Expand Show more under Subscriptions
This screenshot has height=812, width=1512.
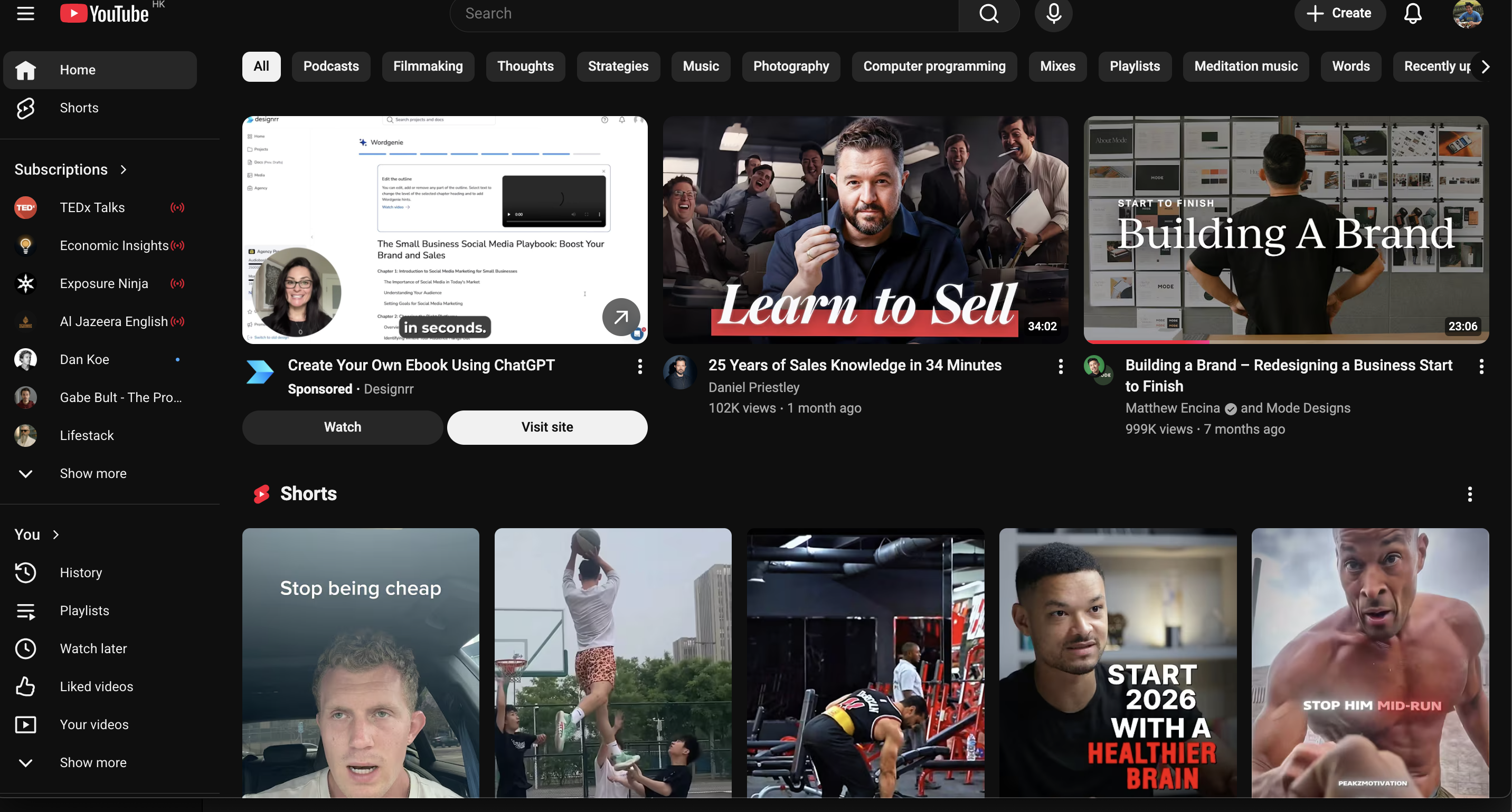pos(93,473)
